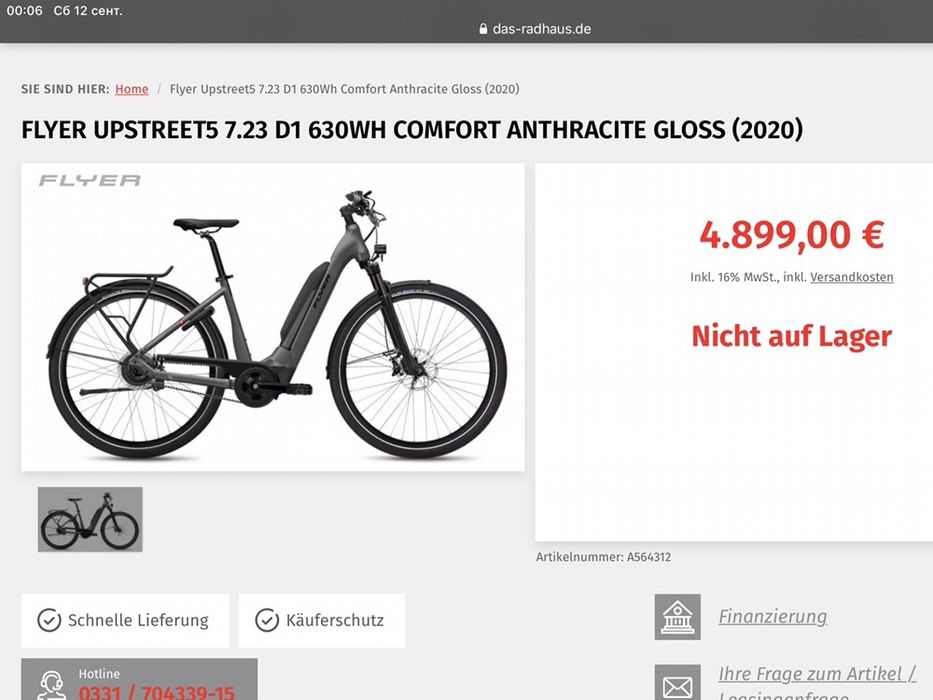
Task: Click the Versandkosten link
Action: [x=851, y=277]
